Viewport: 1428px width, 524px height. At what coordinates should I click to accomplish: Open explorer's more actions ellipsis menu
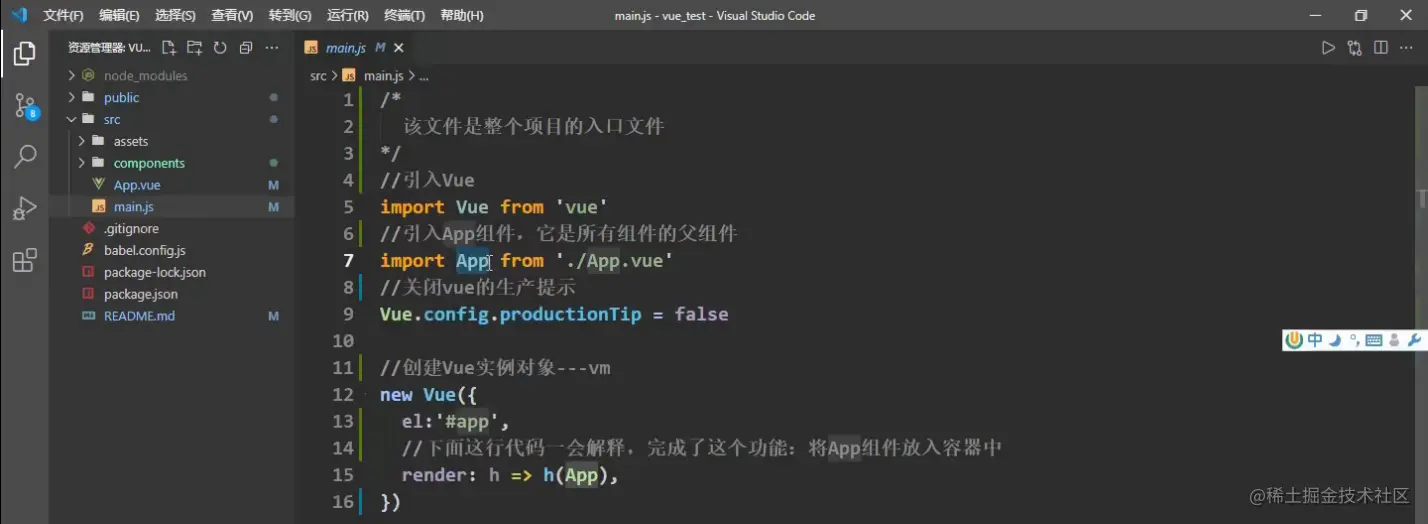(272, 47)
